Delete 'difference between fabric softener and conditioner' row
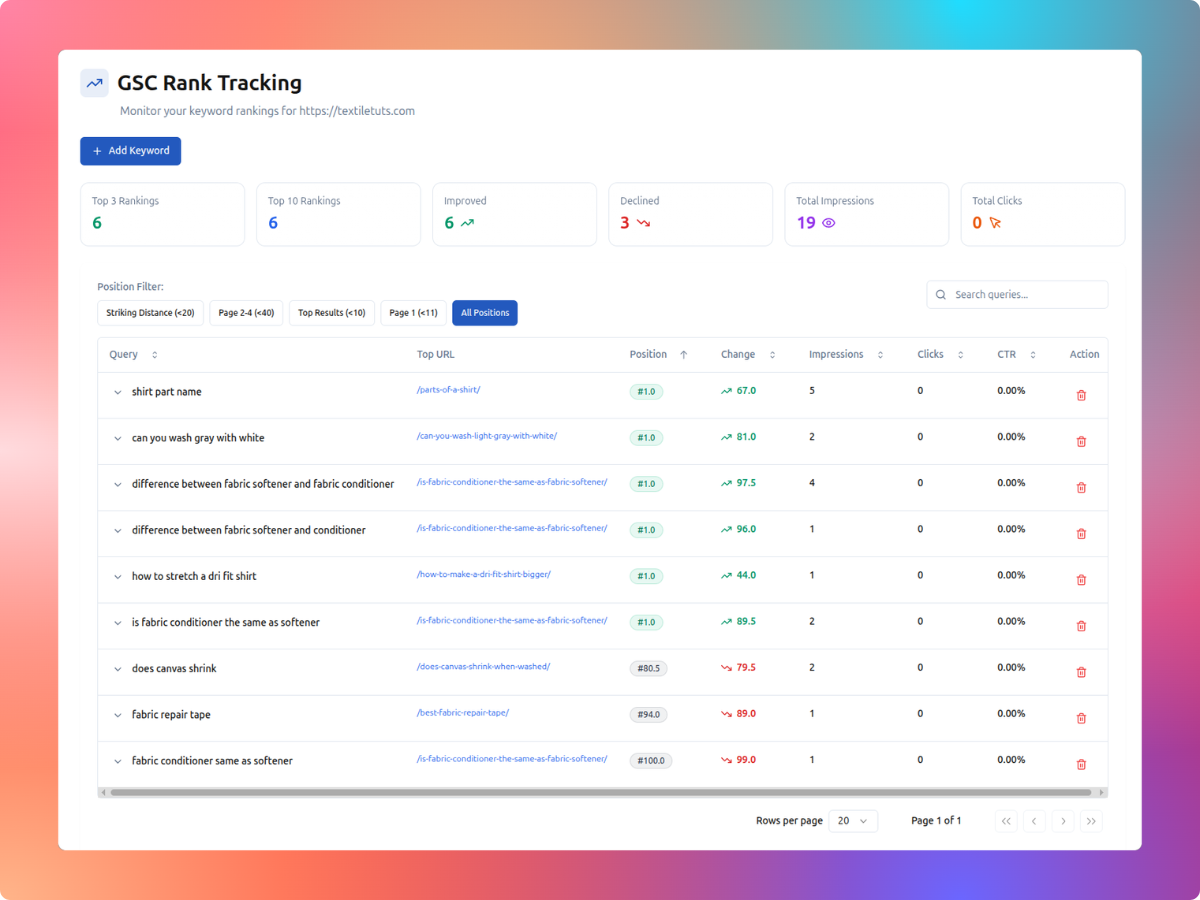1200x900 pixels. coord(1081,533)
